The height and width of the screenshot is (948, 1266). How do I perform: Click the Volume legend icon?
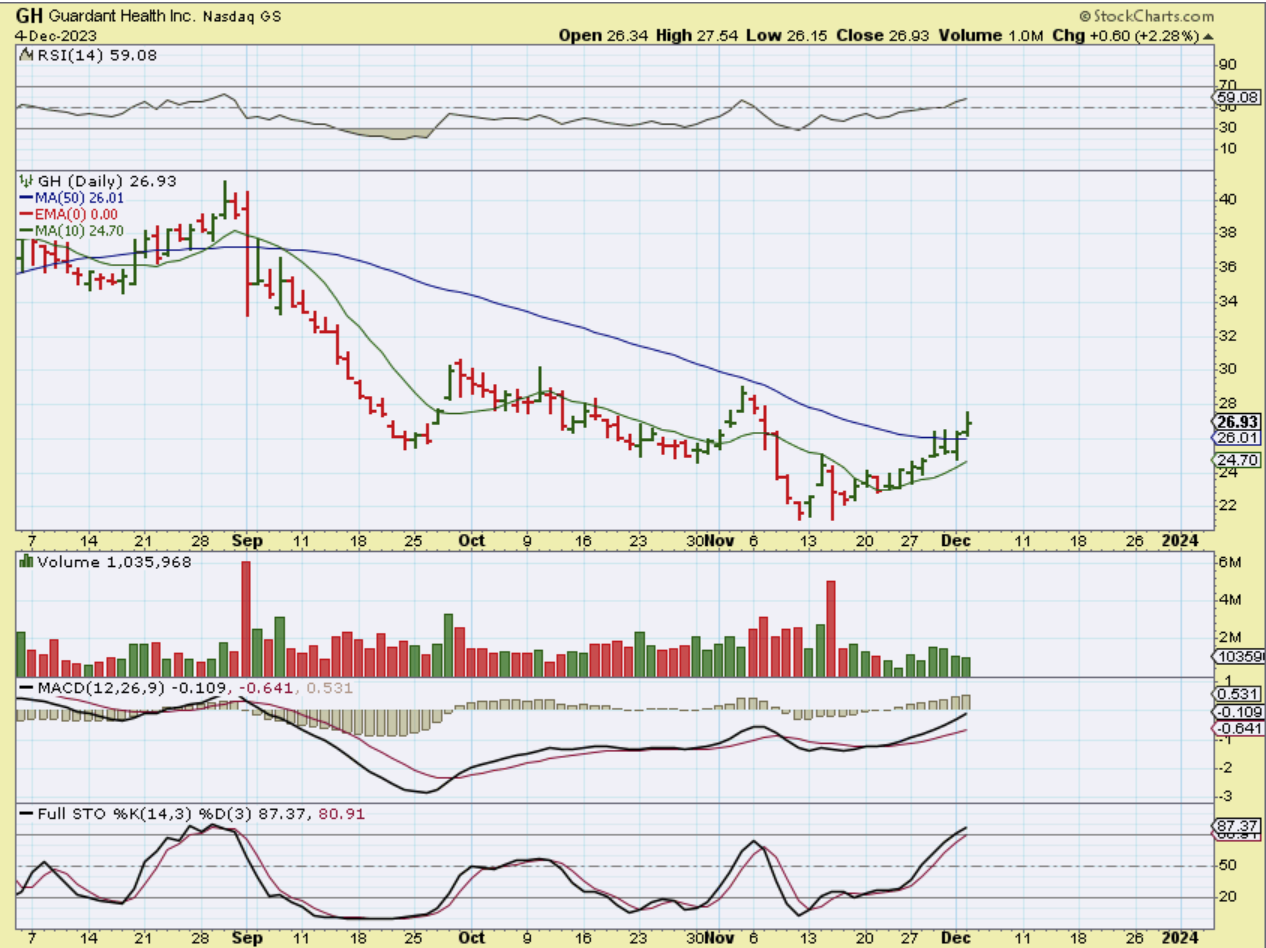27,562
